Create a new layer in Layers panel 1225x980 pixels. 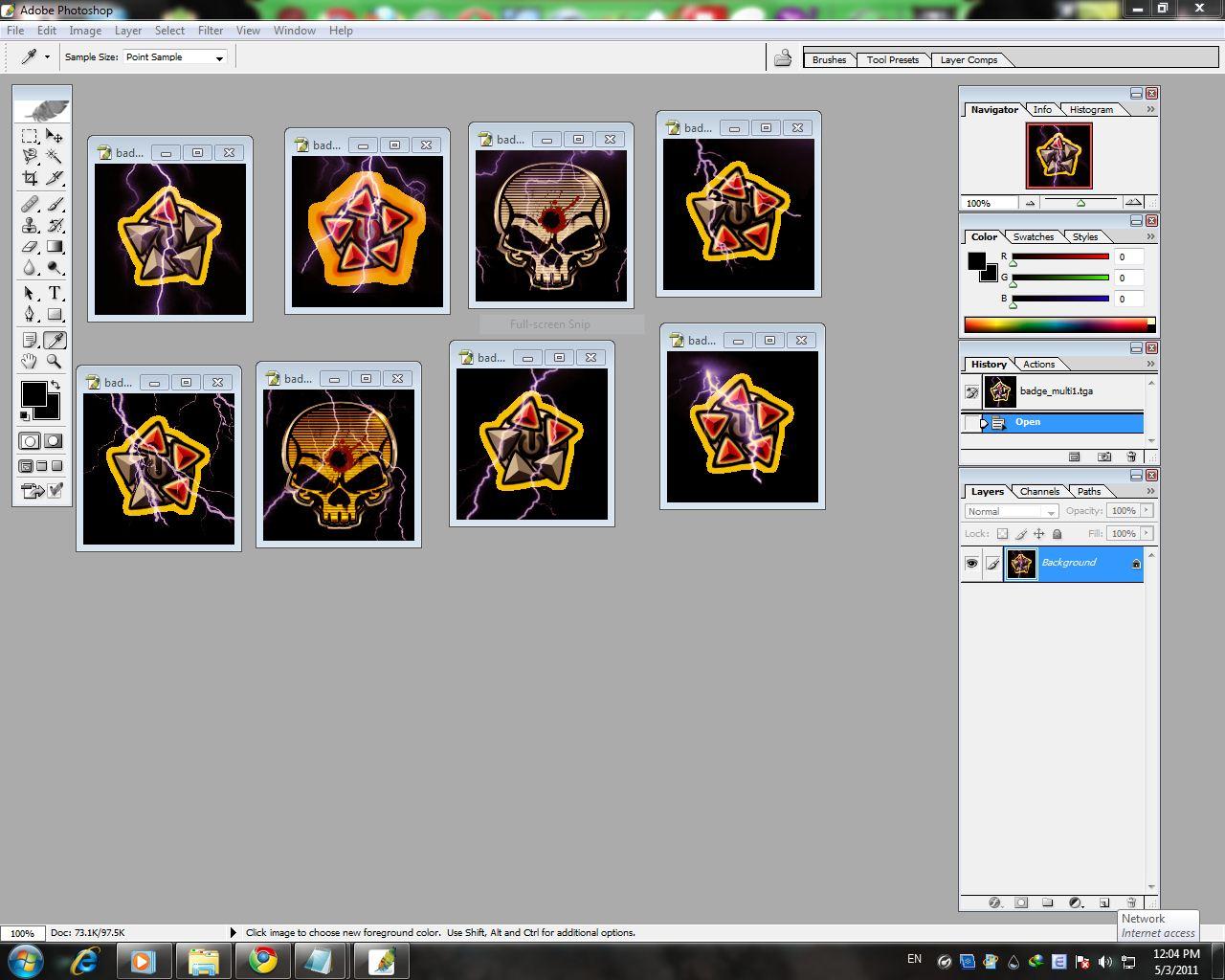click(1103, 902)
